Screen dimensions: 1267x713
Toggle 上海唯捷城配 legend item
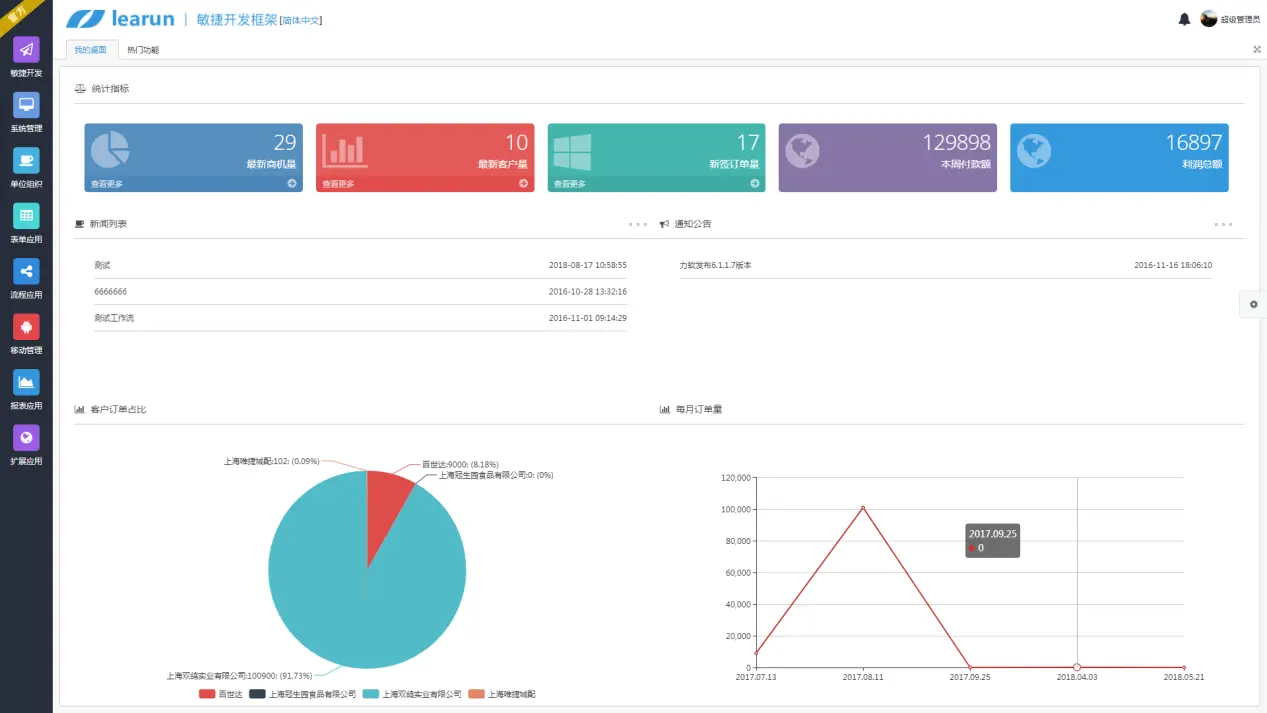coord(502,693)
